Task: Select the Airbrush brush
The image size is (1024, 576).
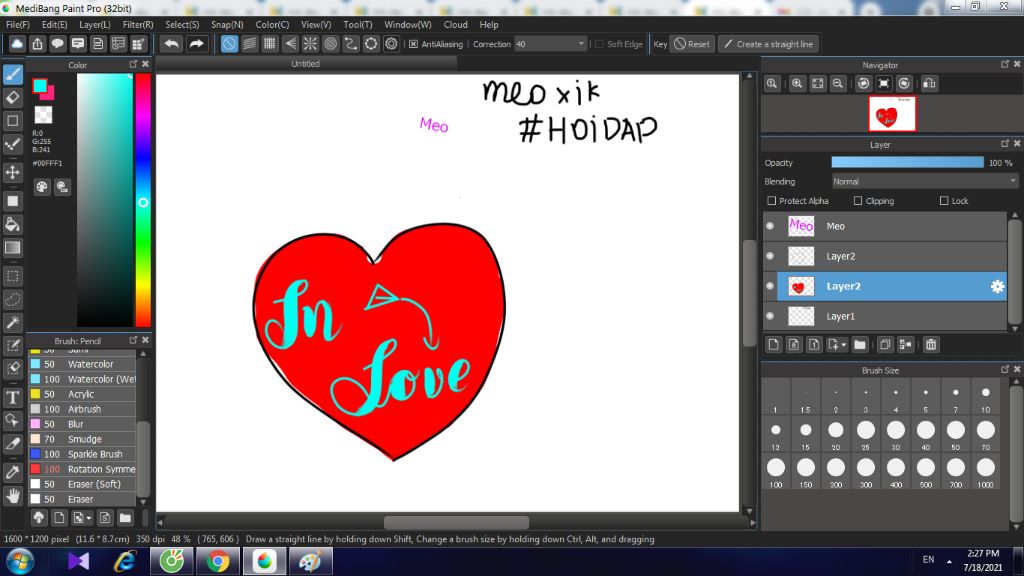Action: coord(82,409)
